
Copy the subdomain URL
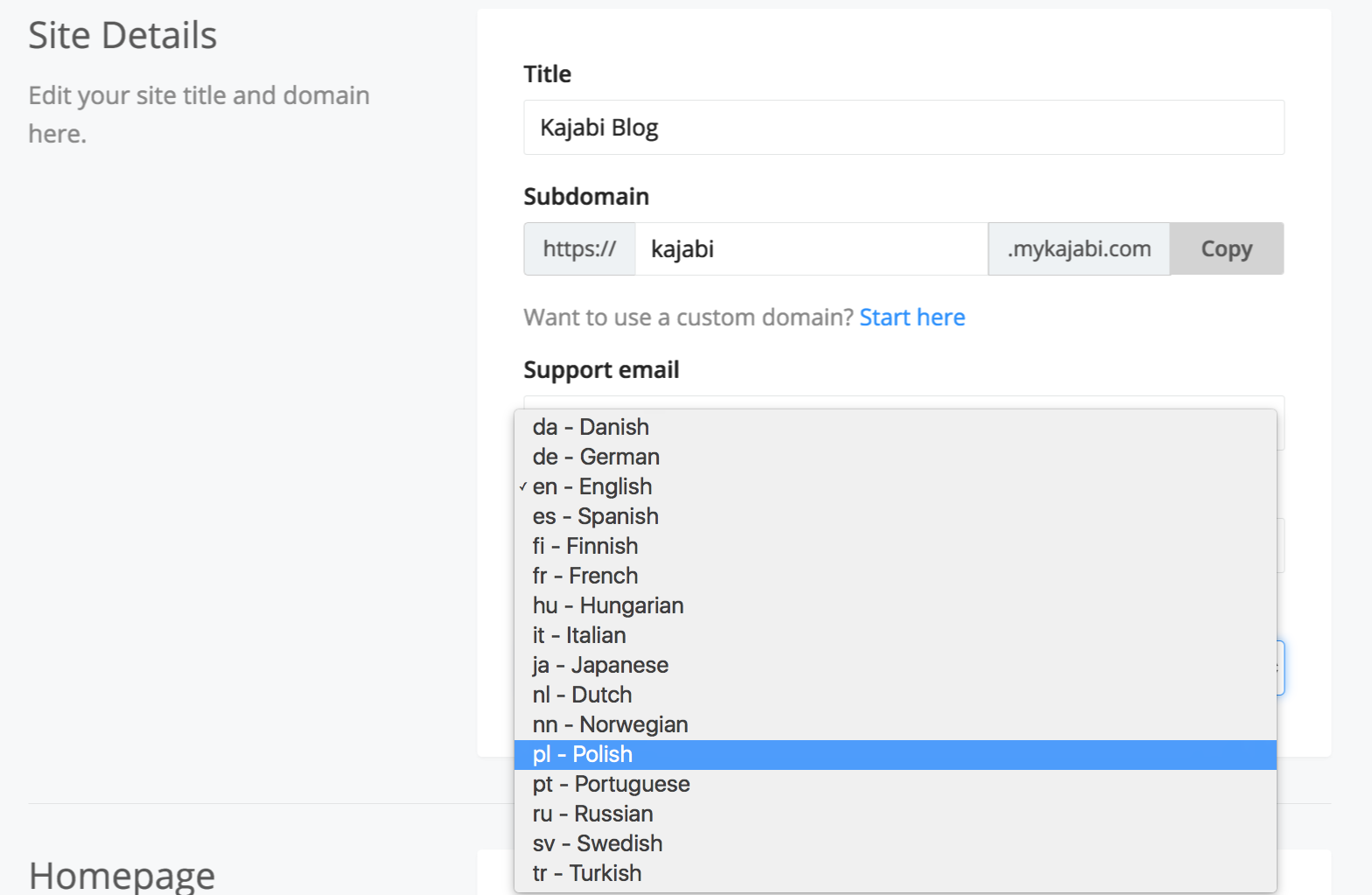point(1227,249)
